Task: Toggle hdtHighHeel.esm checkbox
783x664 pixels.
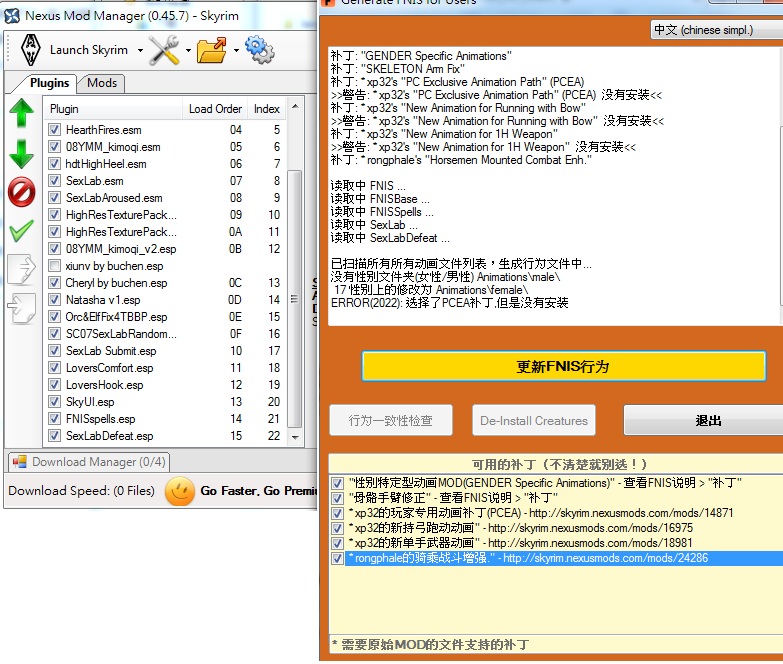Action: (54, 164)
